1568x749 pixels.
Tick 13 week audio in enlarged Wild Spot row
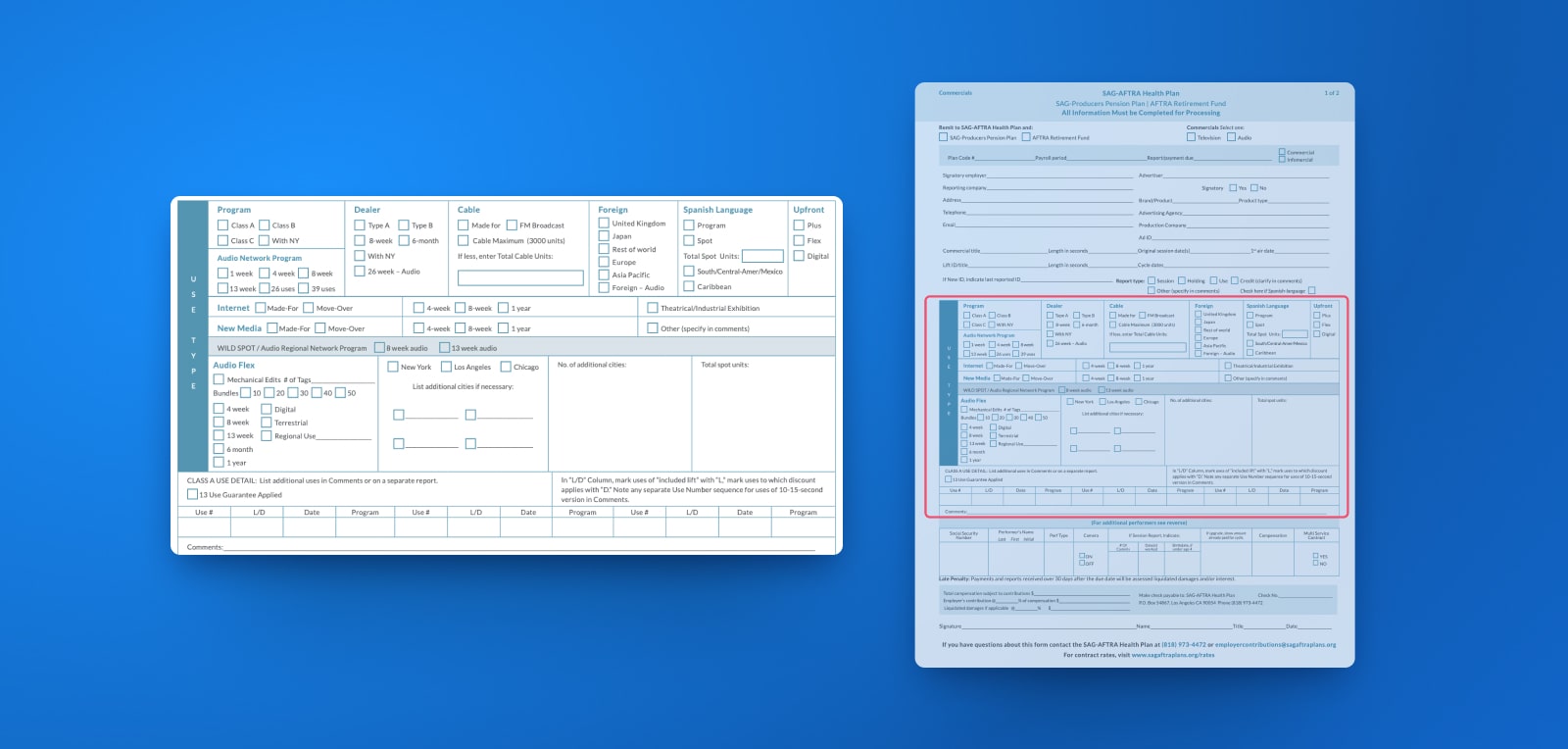click(444, 347)
